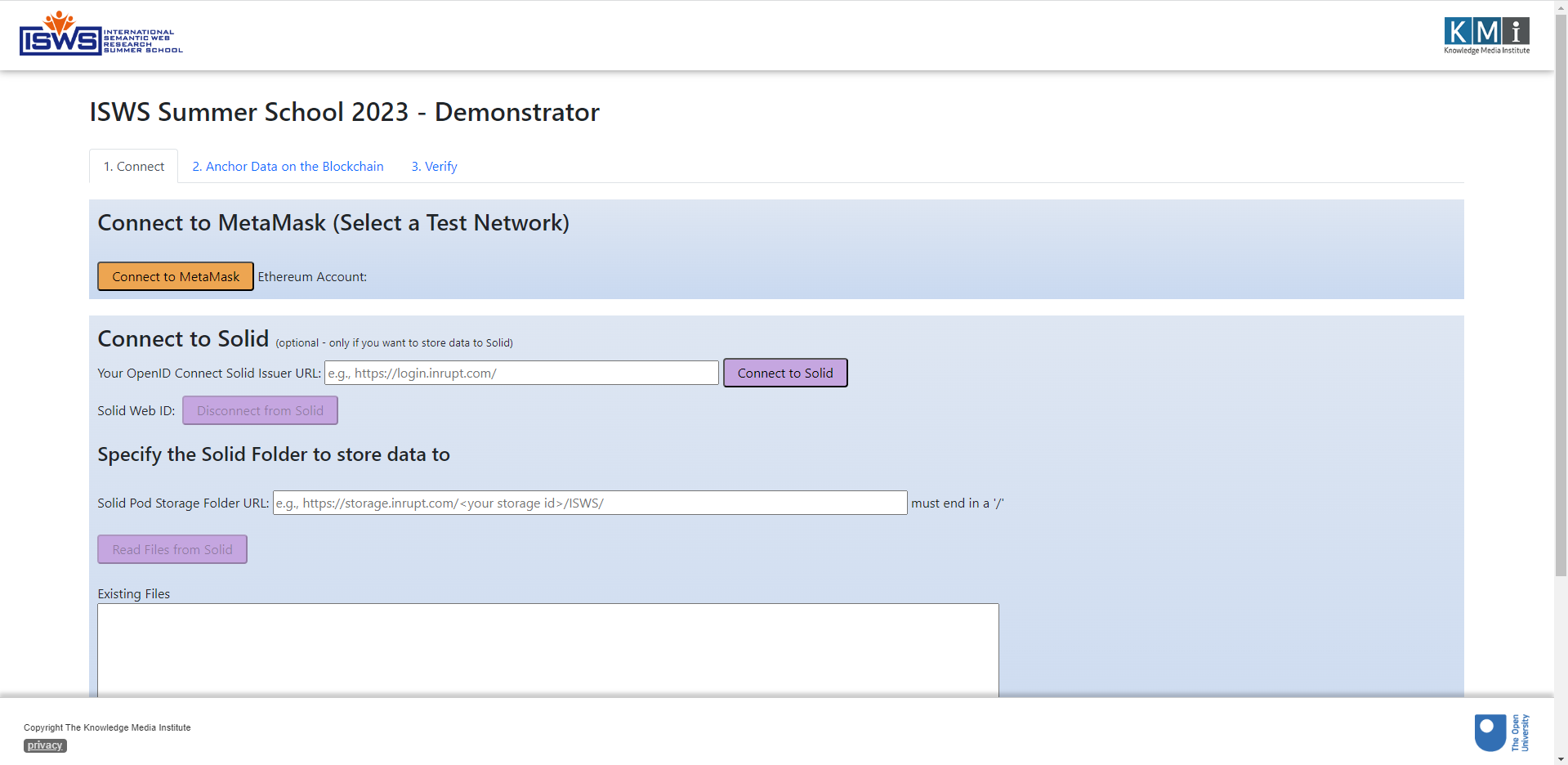Open the privacy link in the footer
Image resolution: width=1568 pixels, height=765 pixels.
click(x=45, y=745)
